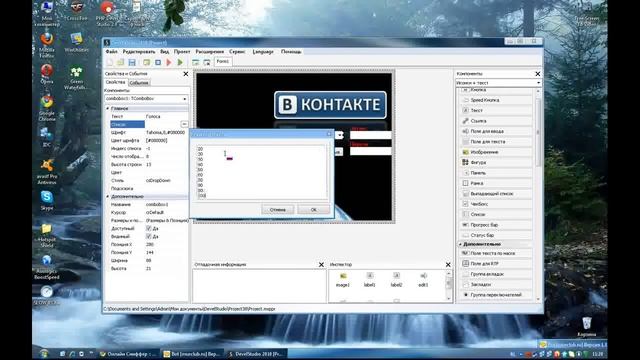
Task: Click the Save (floppy disk) toolbar icon
Action: tap(132, 62)
